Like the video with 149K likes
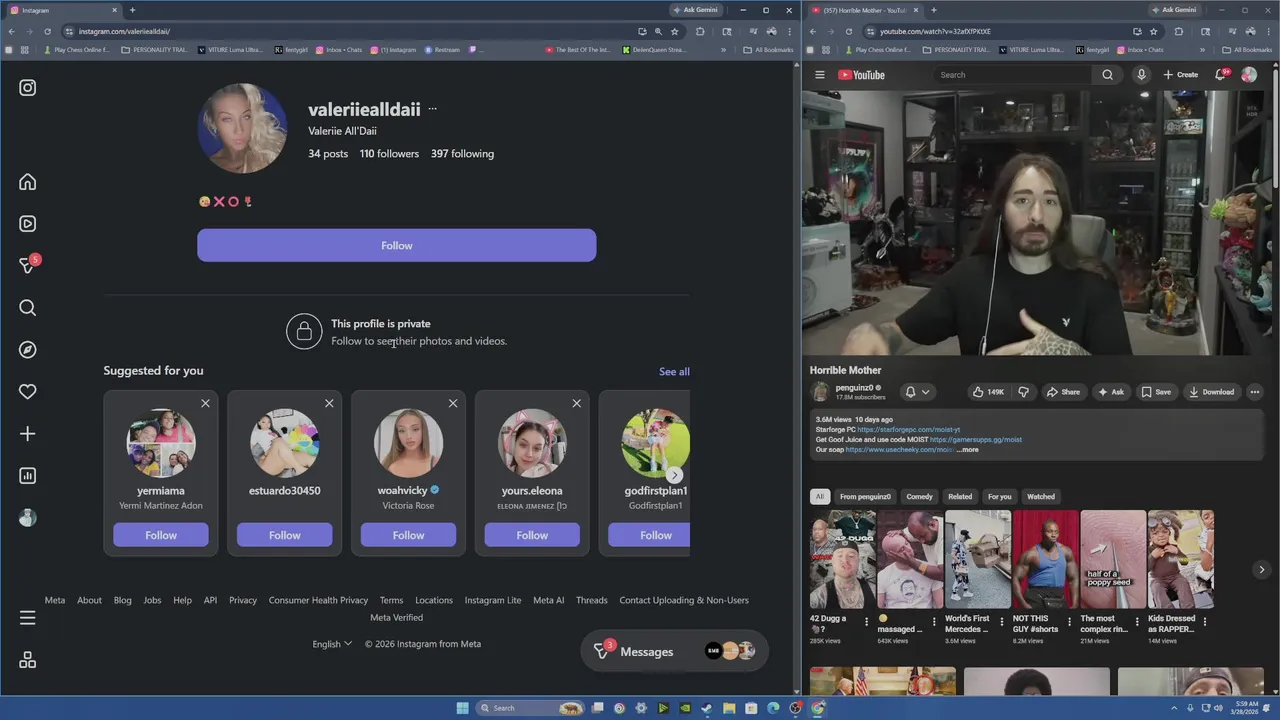The width and height of the screenshot is (1280, 720). pyautogui.click(x=988, y=392)
